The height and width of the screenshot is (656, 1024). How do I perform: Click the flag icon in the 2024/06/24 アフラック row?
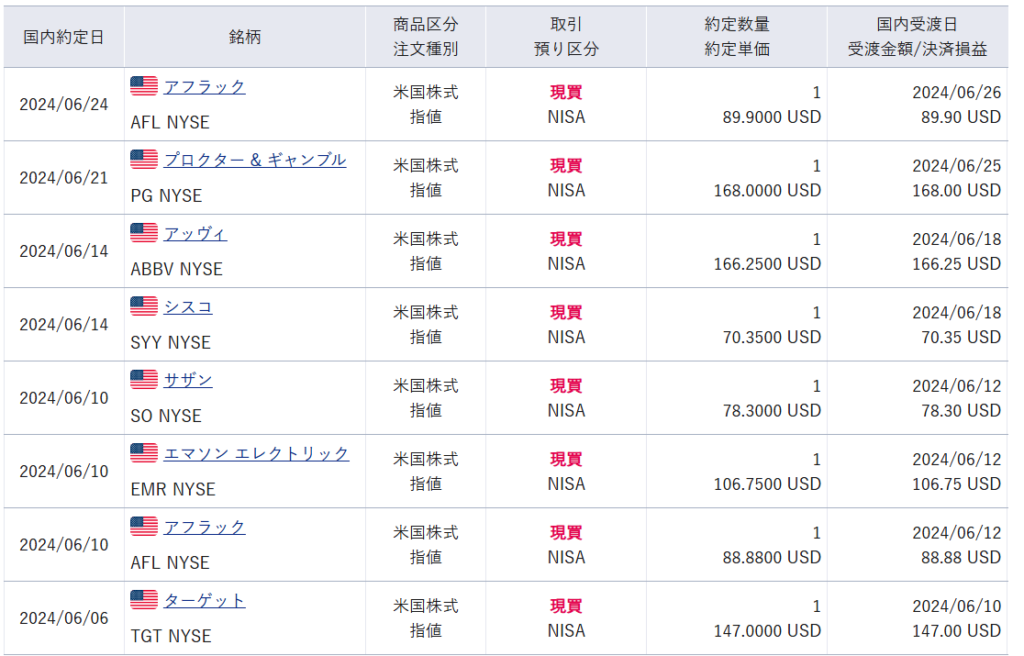point(144,86)
